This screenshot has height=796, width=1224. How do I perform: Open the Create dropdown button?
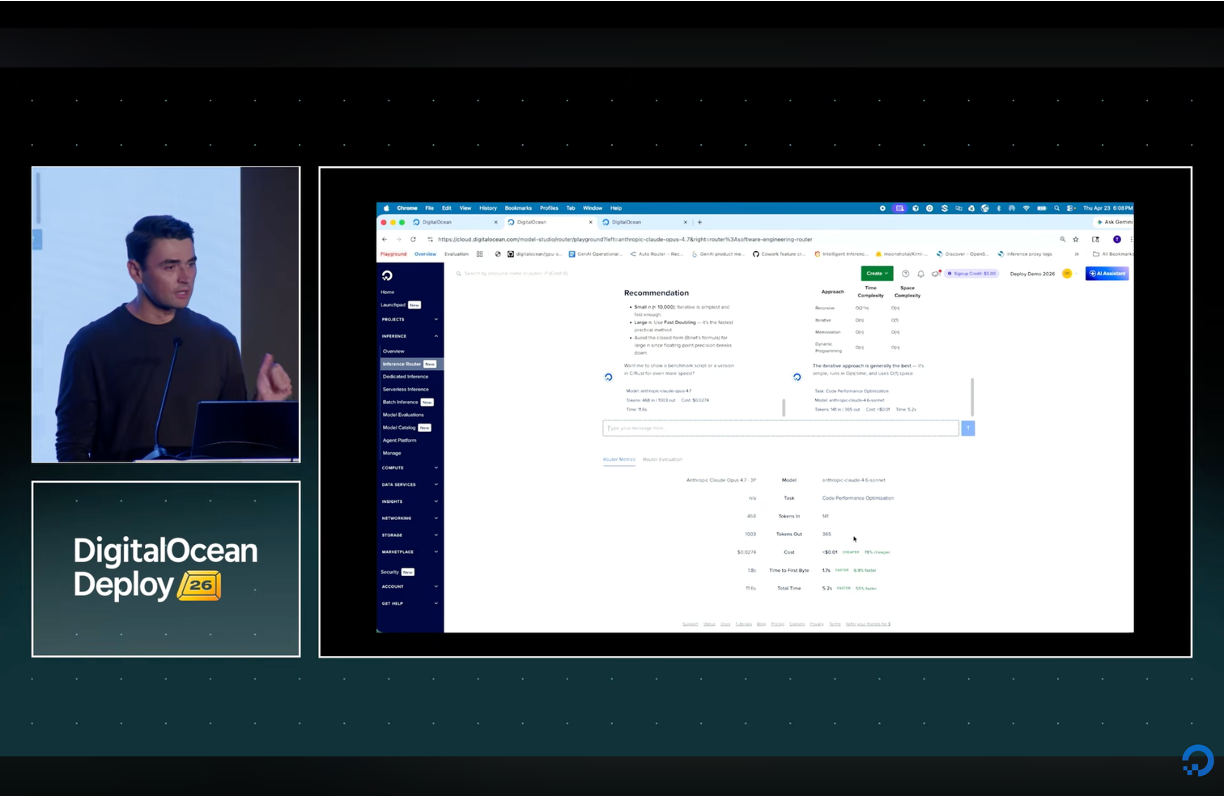876,273
